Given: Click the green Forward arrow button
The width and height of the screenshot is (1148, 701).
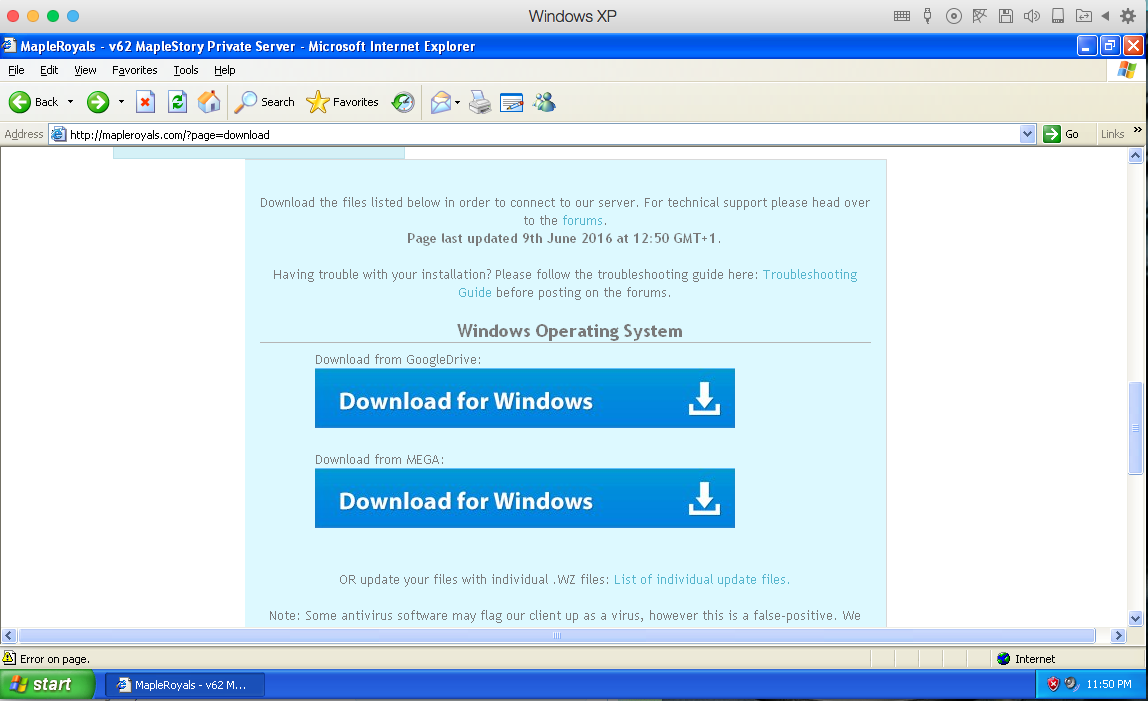Looking at the screenshot, I should (x=98, y=102).
